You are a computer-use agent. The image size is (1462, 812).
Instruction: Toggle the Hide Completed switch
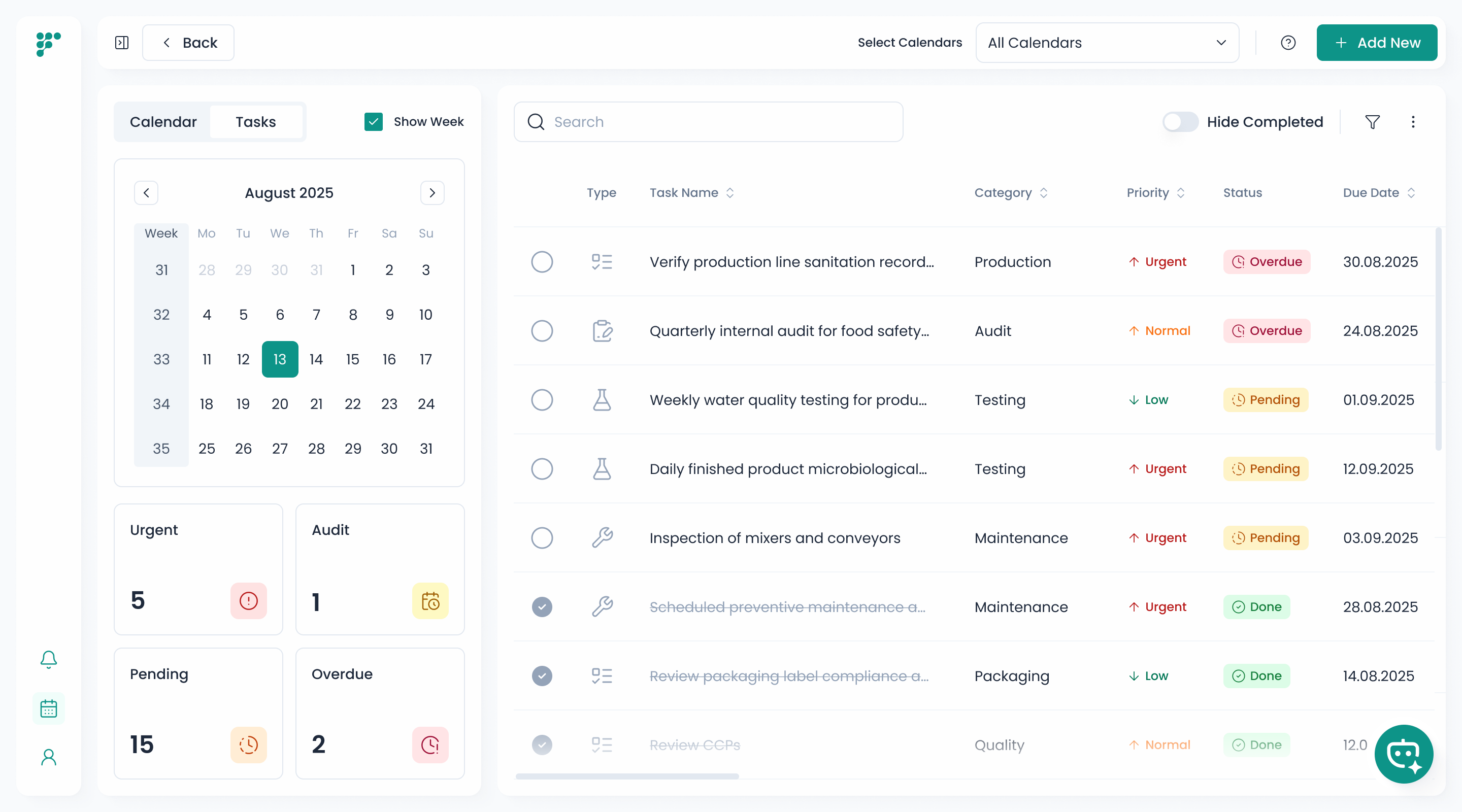(x=1180, y=121)
